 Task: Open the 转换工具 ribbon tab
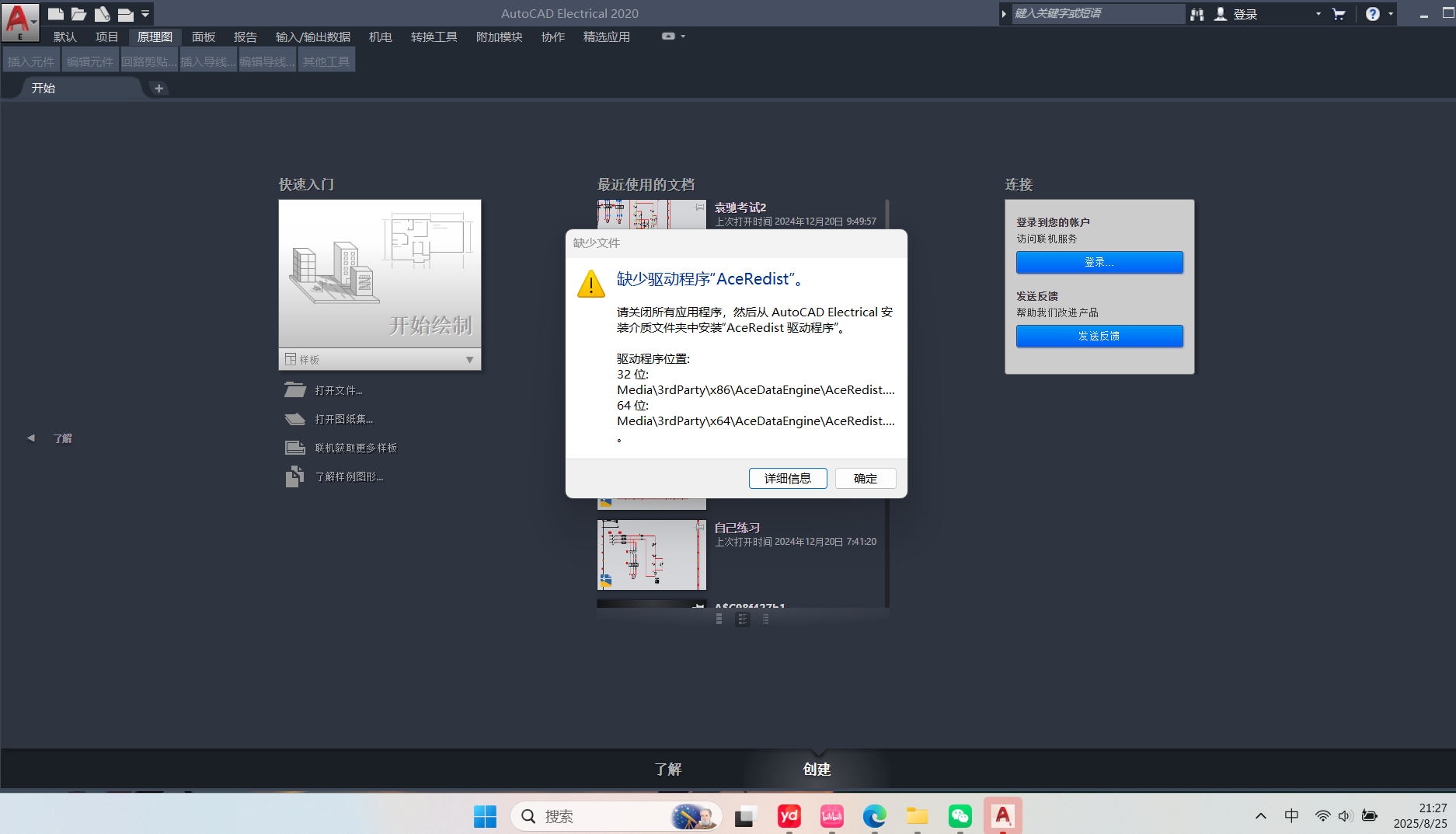pyautogui.click(x=434, y=37)
